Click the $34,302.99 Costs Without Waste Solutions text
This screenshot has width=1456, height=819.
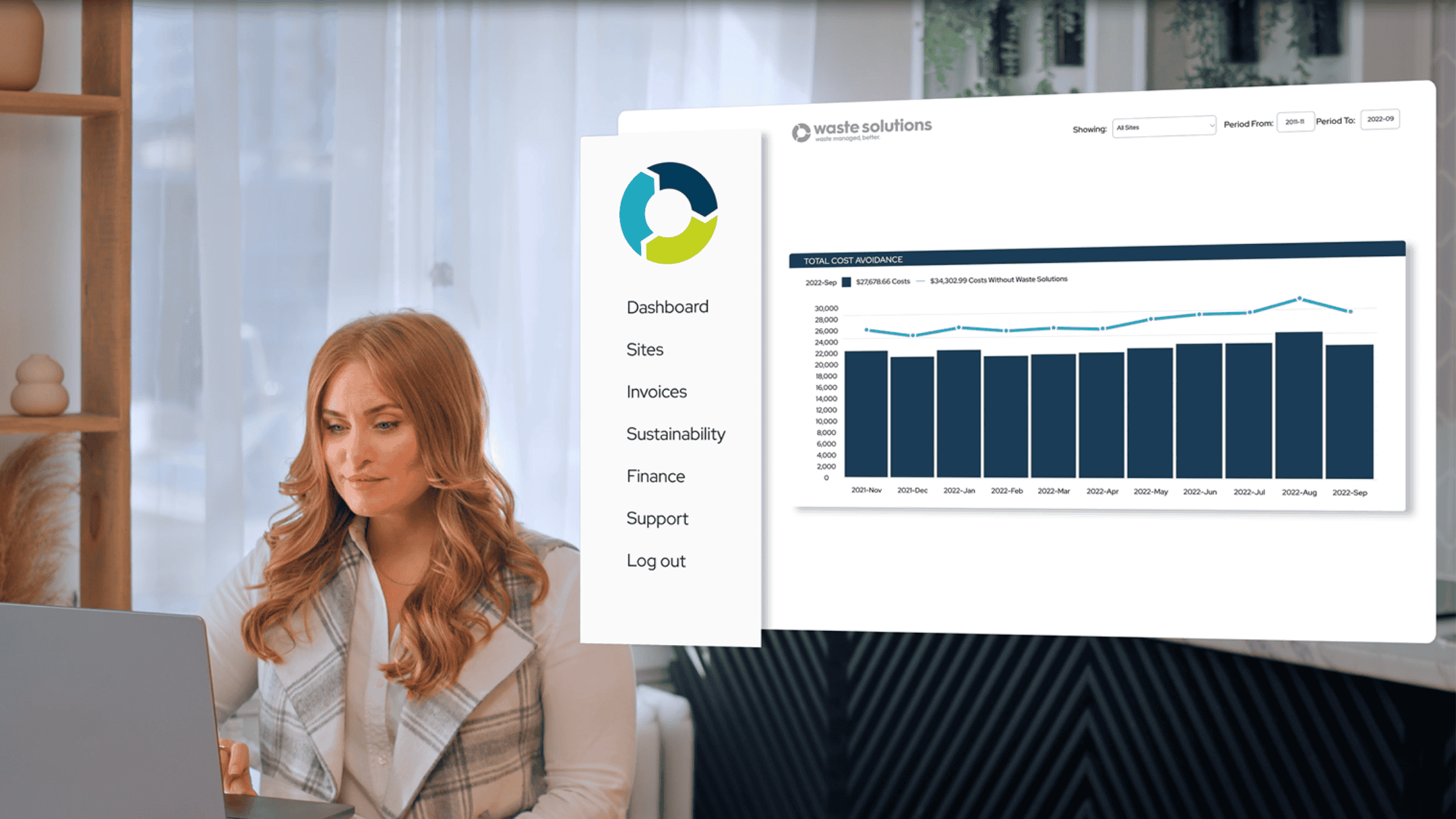(998, 280)
